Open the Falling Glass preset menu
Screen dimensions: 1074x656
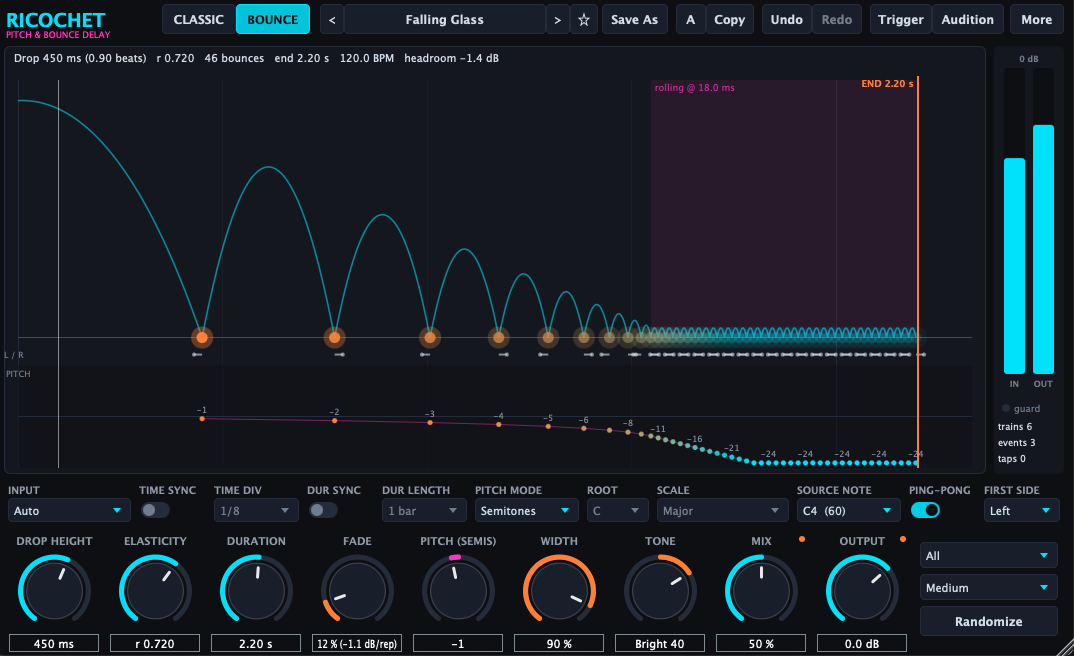[x=445, y=19]
